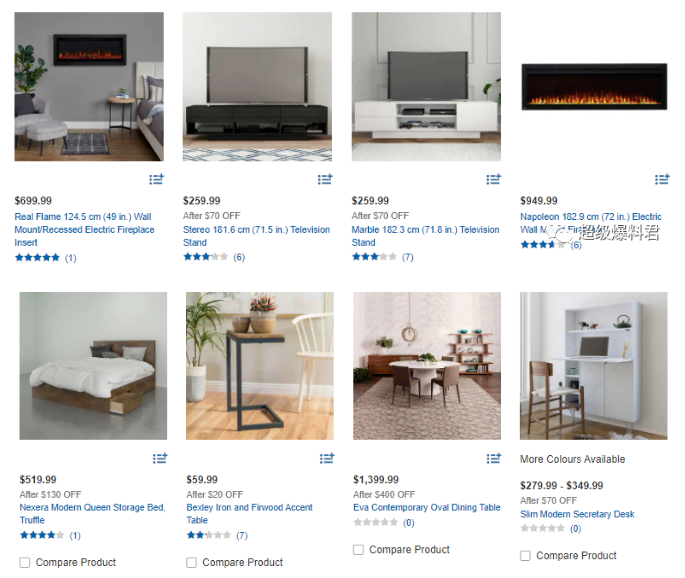Viewport: 685px width, 578px height.
Task: Tick Compare Product under Eva Dining Table
Action: (x=359, y=550)
